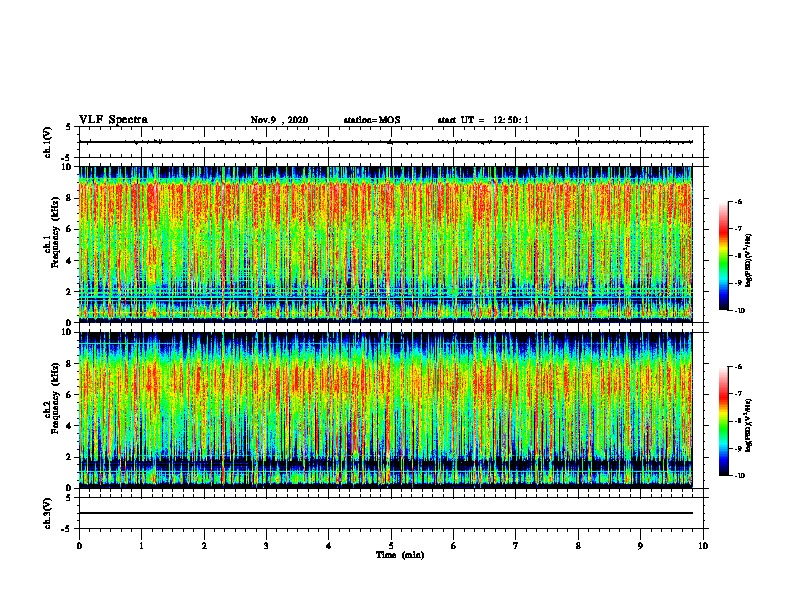Select the date text "Nov.9 , 2020"
792x612 pixels.
point(279,120)
